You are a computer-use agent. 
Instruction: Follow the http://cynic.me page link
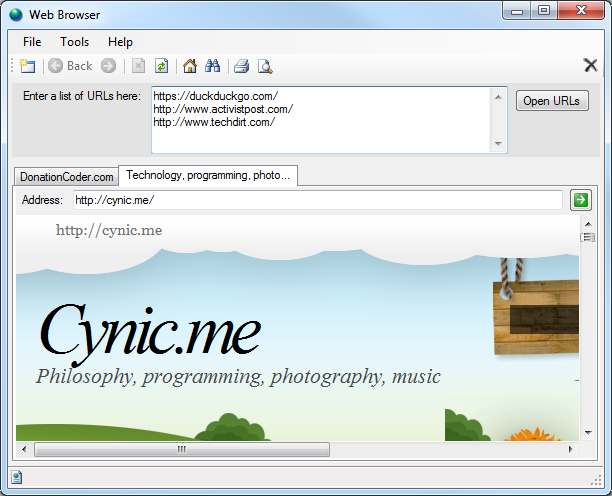(x=109, y=230)
